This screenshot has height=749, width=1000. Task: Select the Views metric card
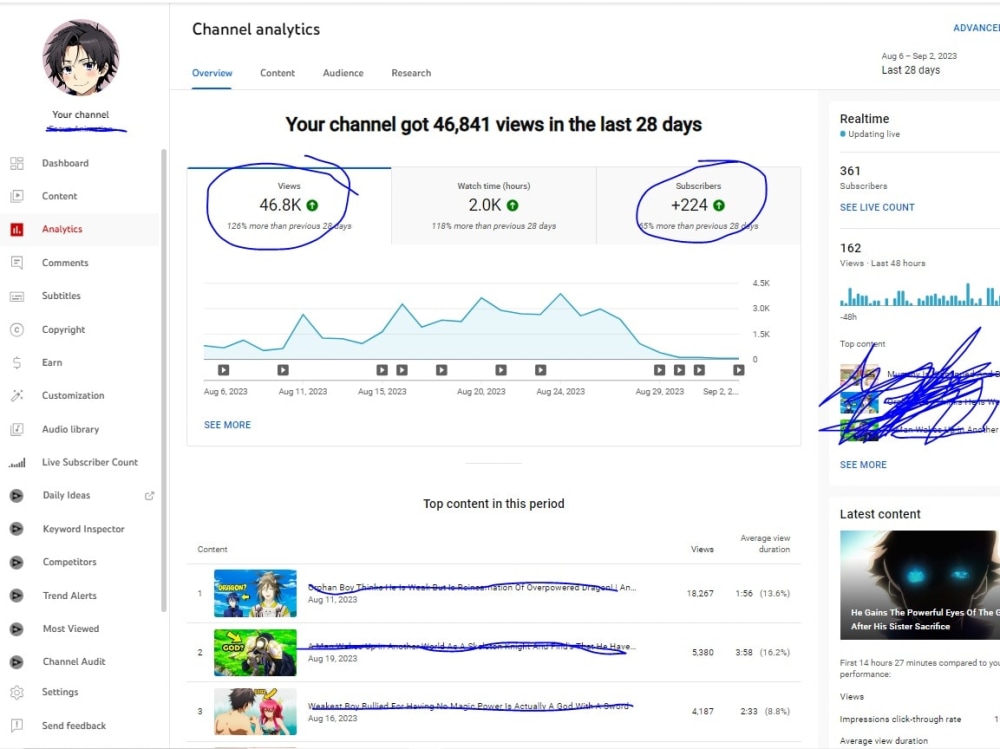click(289, 205)
